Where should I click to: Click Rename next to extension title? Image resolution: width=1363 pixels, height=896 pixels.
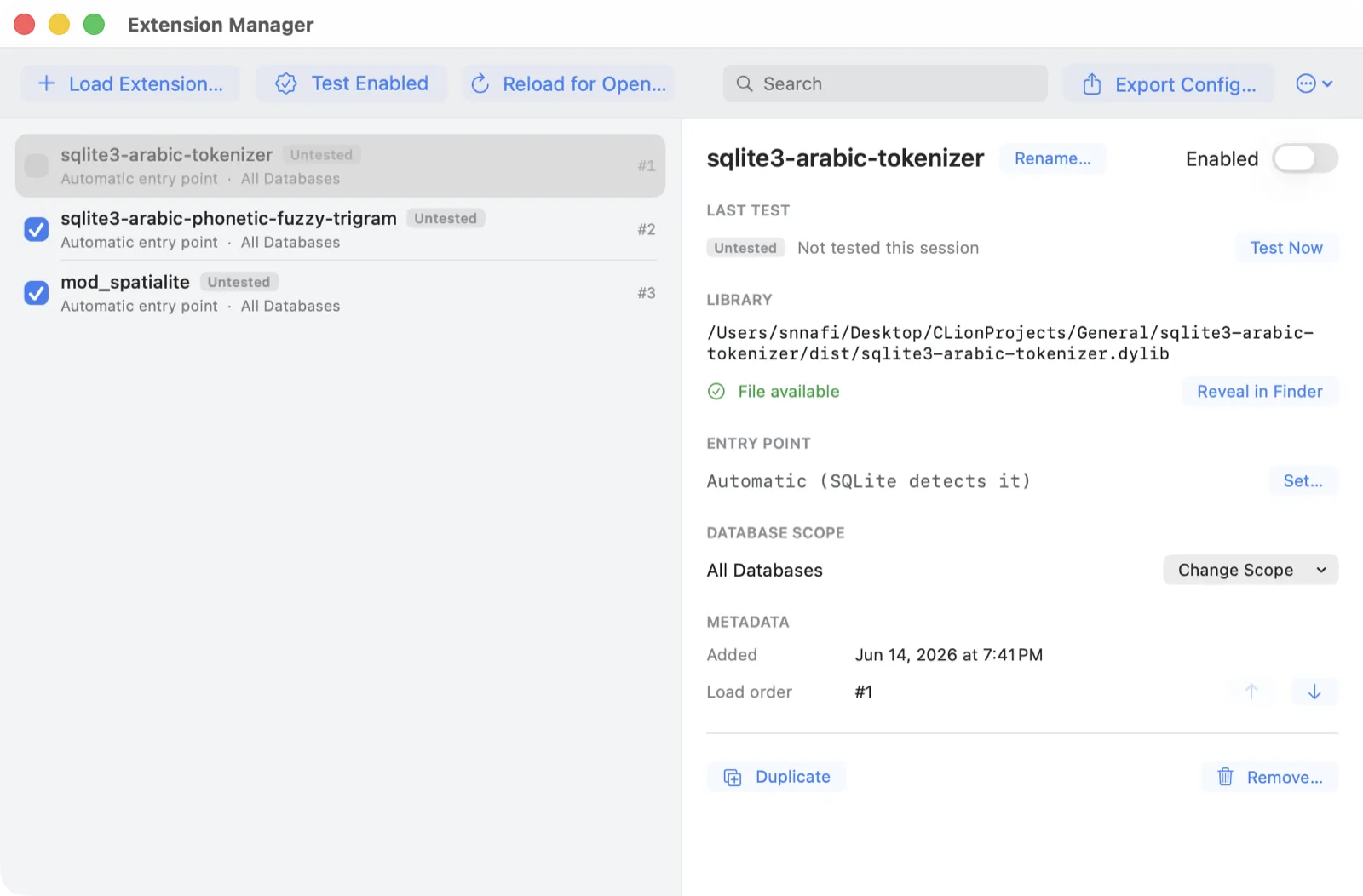pos(1053,158)
